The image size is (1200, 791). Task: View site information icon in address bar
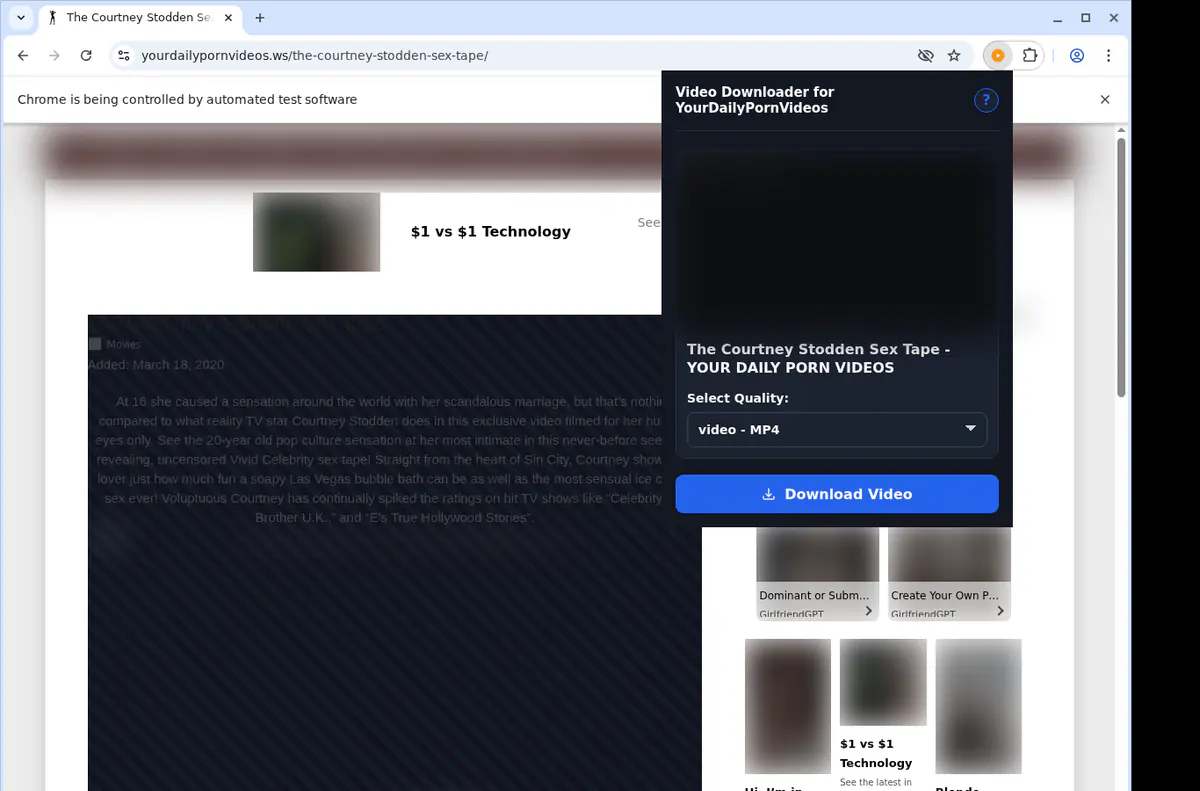(123, 56)
